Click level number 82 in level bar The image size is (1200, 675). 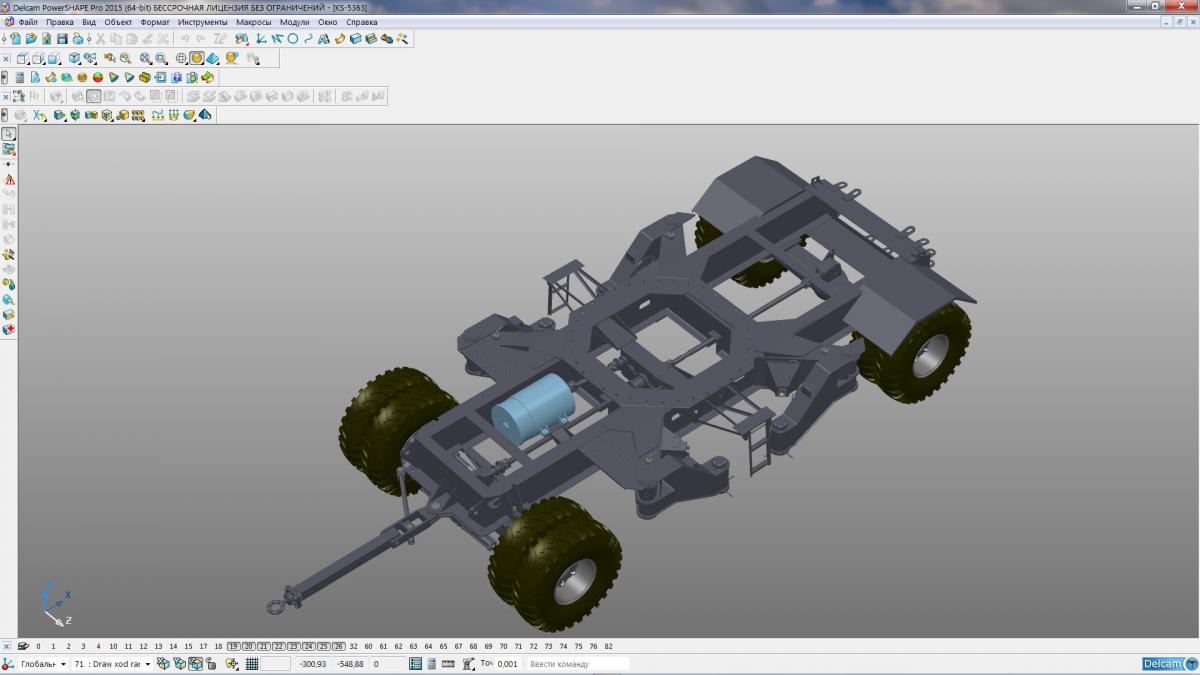[608, 646]
